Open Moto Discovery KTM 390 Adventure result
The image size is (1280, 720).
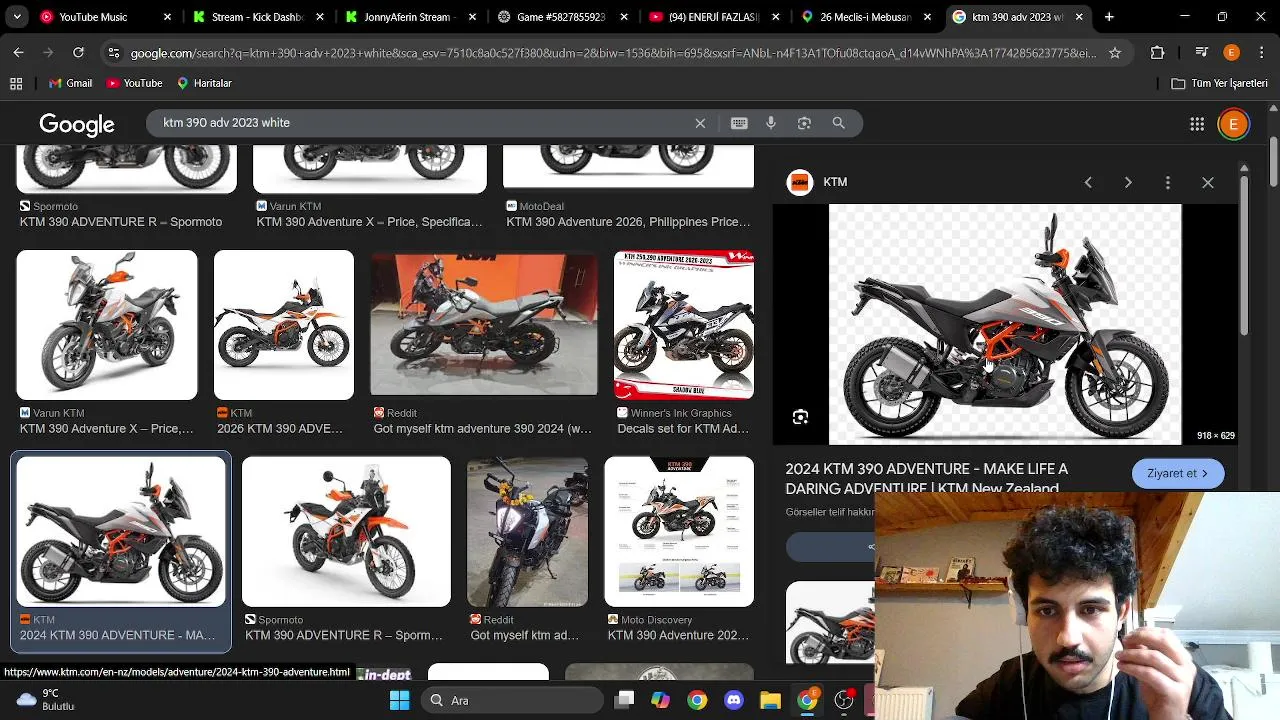click(x=679, y=532)
